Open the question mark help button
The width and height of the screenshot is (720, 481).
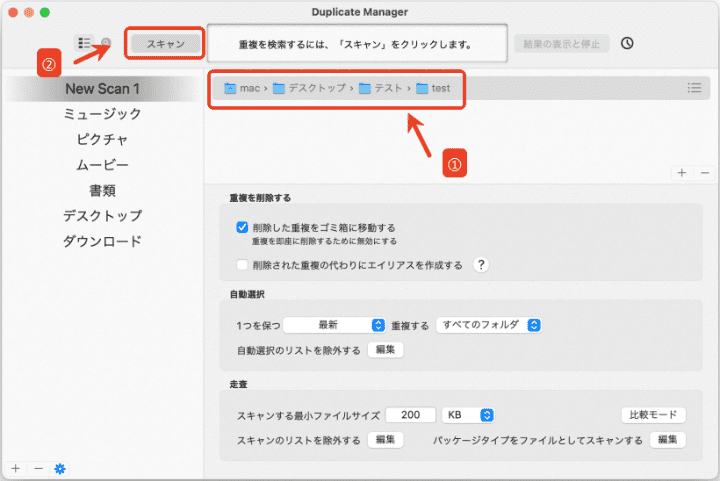481,265
